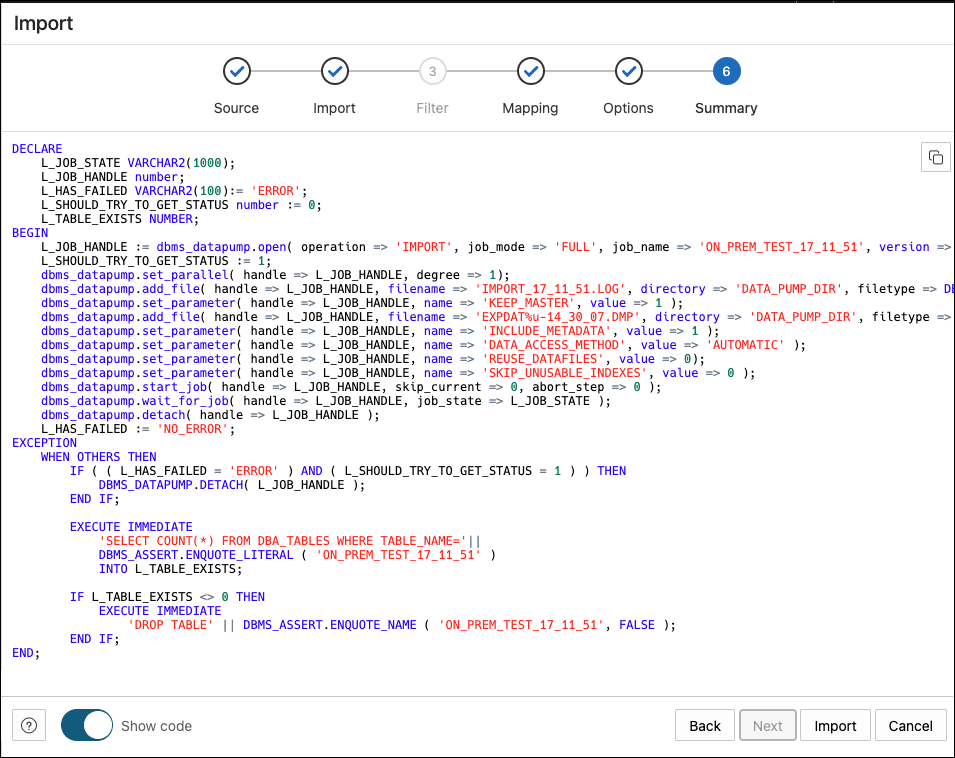Select the Mapping step label
The image size is (955, 758).
point(530,108)
